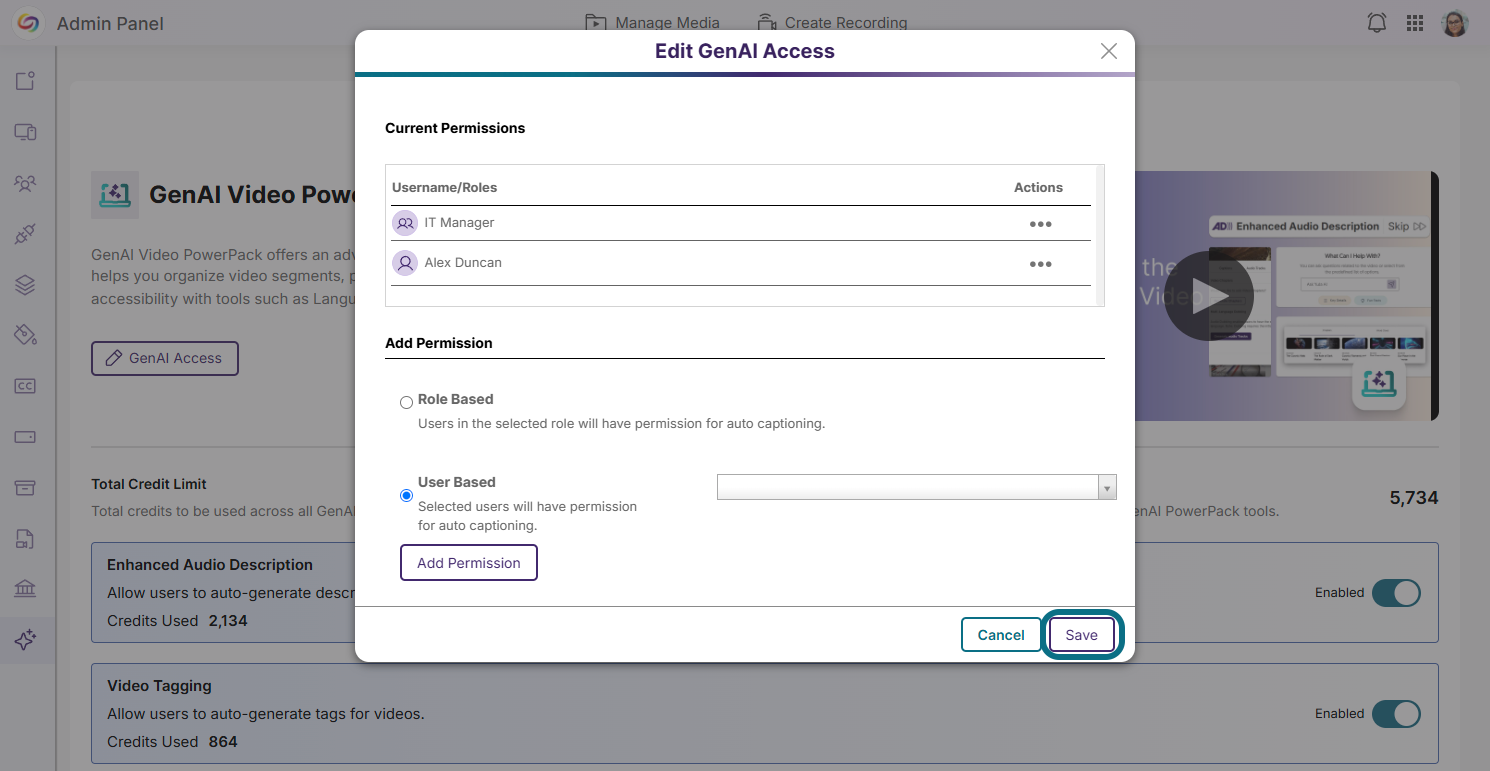Click the Current Permissions heading
This screenshot has width=1490, height=771.
click(455, 128)
